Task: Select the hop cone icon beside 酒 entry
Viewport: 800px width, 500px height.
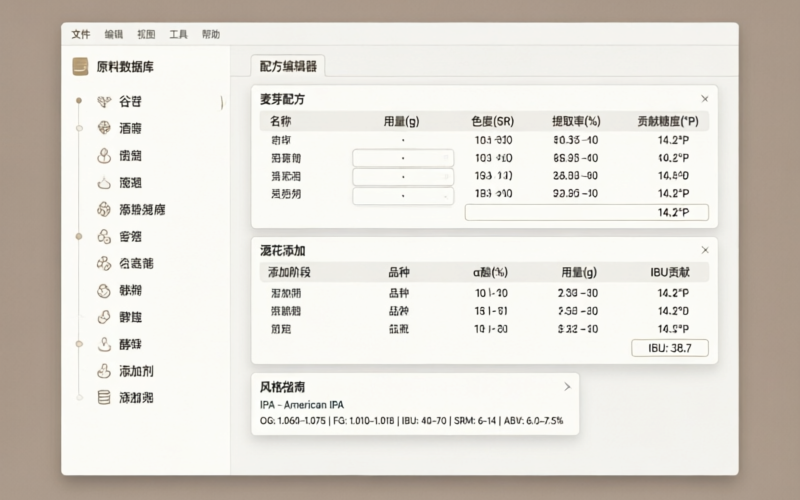Action: pos(104,128)
